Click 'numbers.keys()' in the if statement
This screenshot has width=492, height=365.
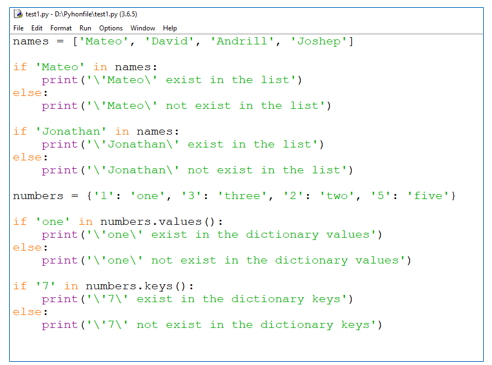tap(136, 286)
